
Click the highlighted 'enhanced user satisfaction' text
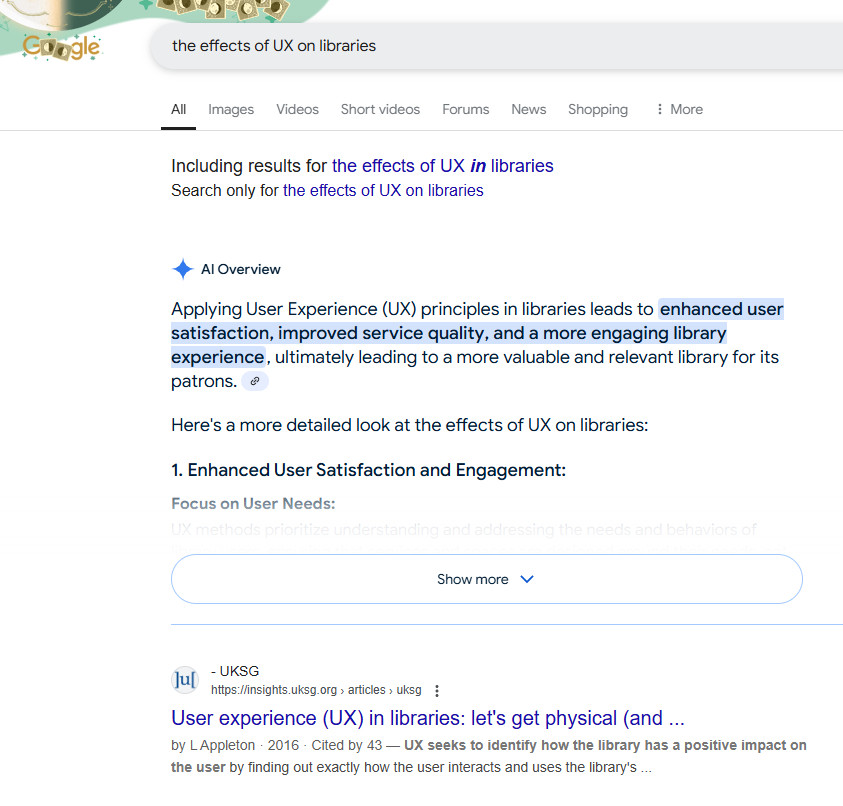tap(477, 333)
